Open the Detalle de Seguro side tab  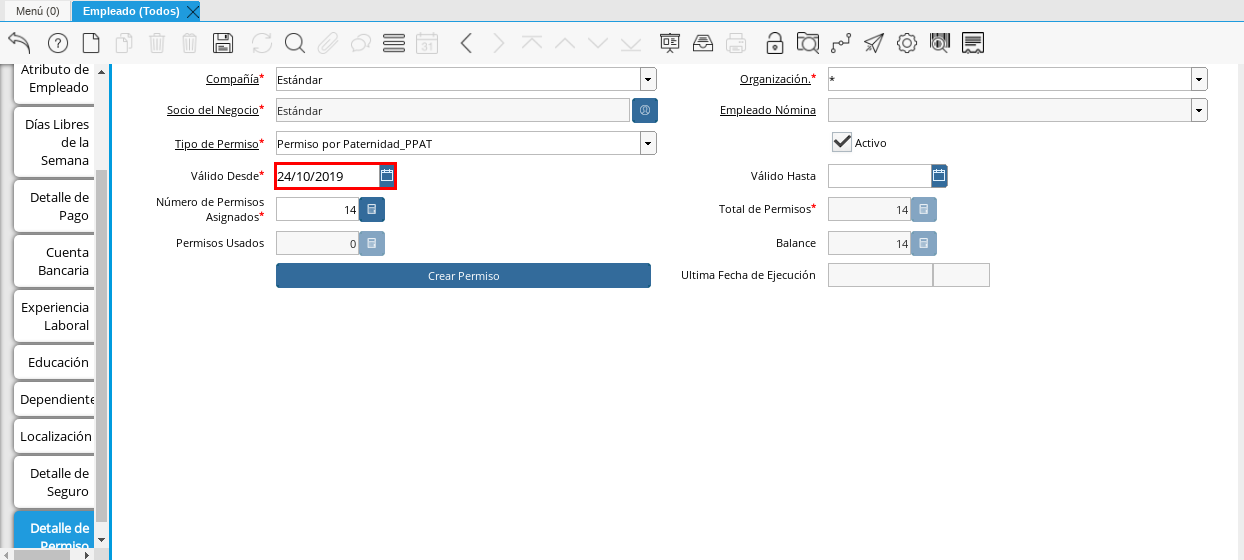coord(55,482)
